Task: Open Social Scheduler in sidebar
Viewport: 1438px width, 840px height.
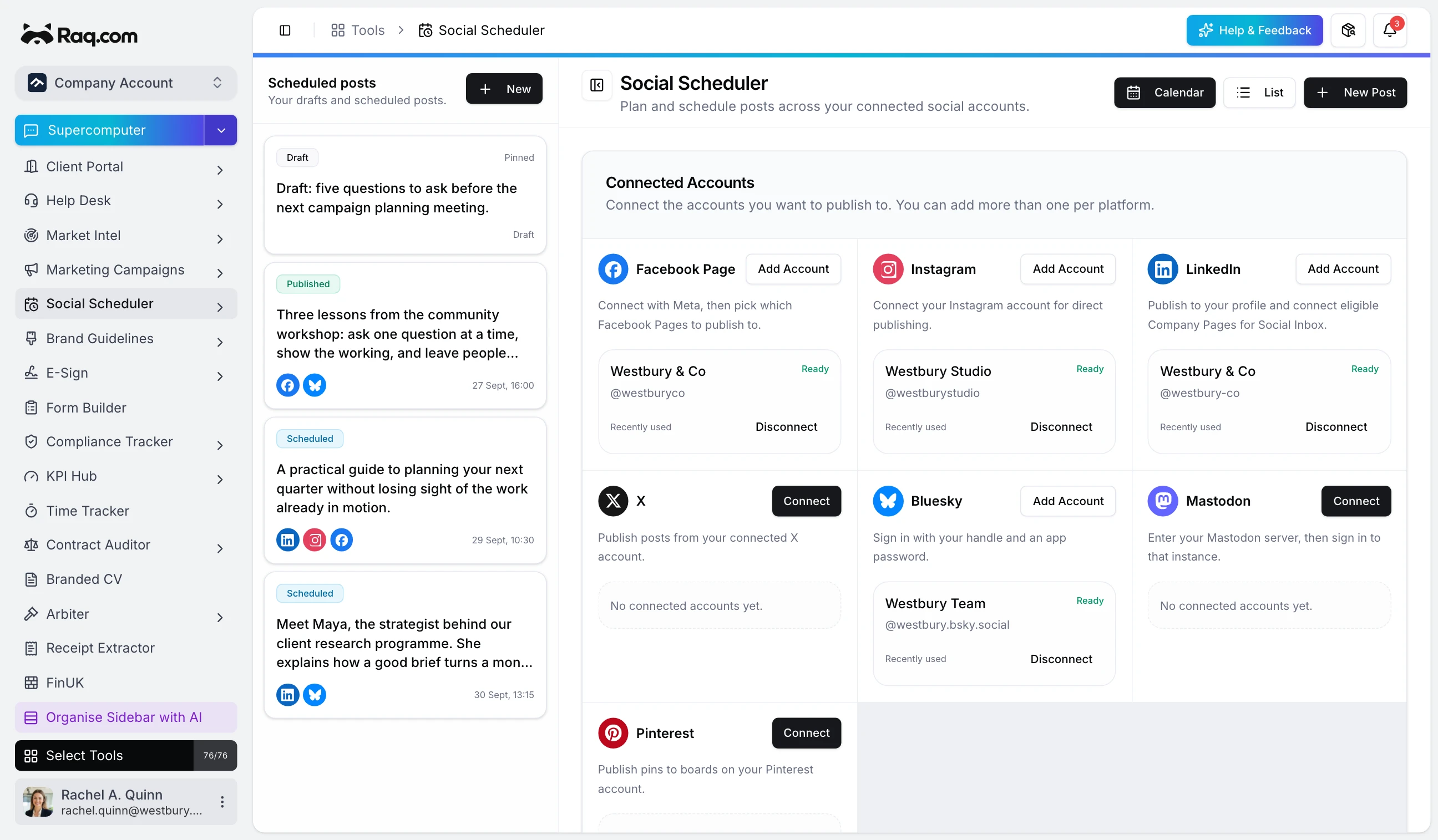Action: 125,304
